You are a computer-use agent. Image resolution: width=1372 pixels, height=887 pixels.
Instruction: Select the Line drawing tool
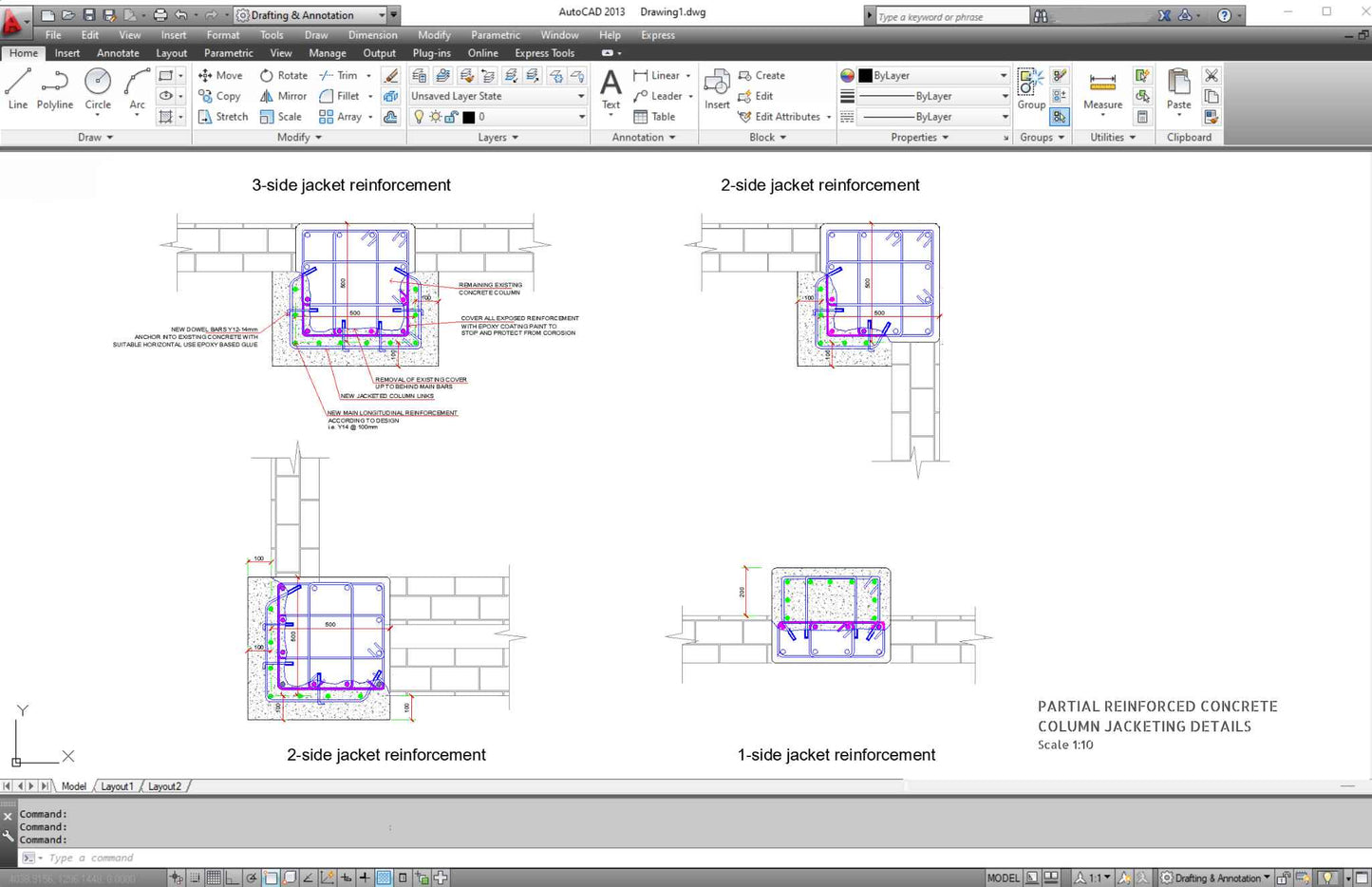tap(18, 89)
